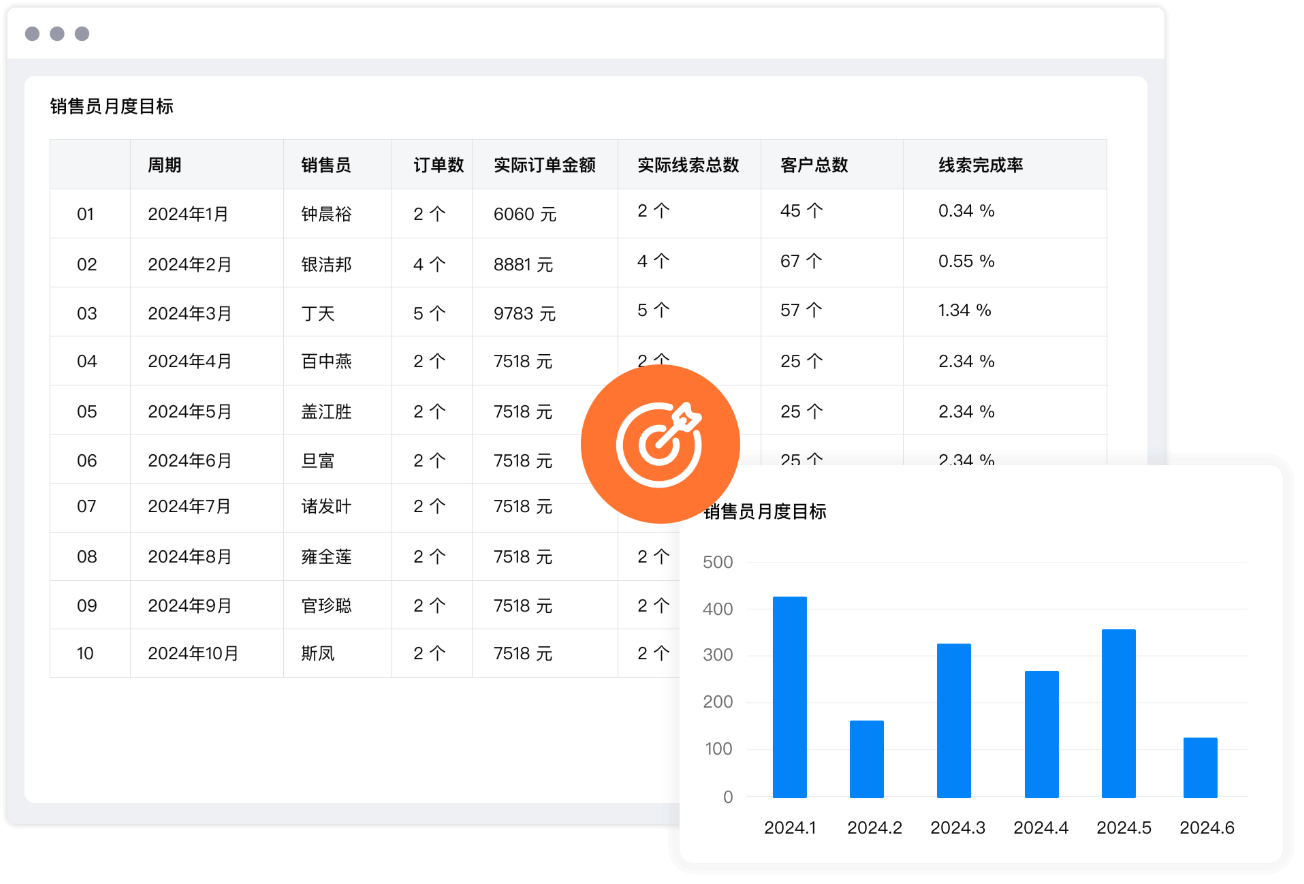The image size is (1304, 884).
Task: Click order amount 9783 元 cell
Action: pyautogui.click(x=524, y=313)
